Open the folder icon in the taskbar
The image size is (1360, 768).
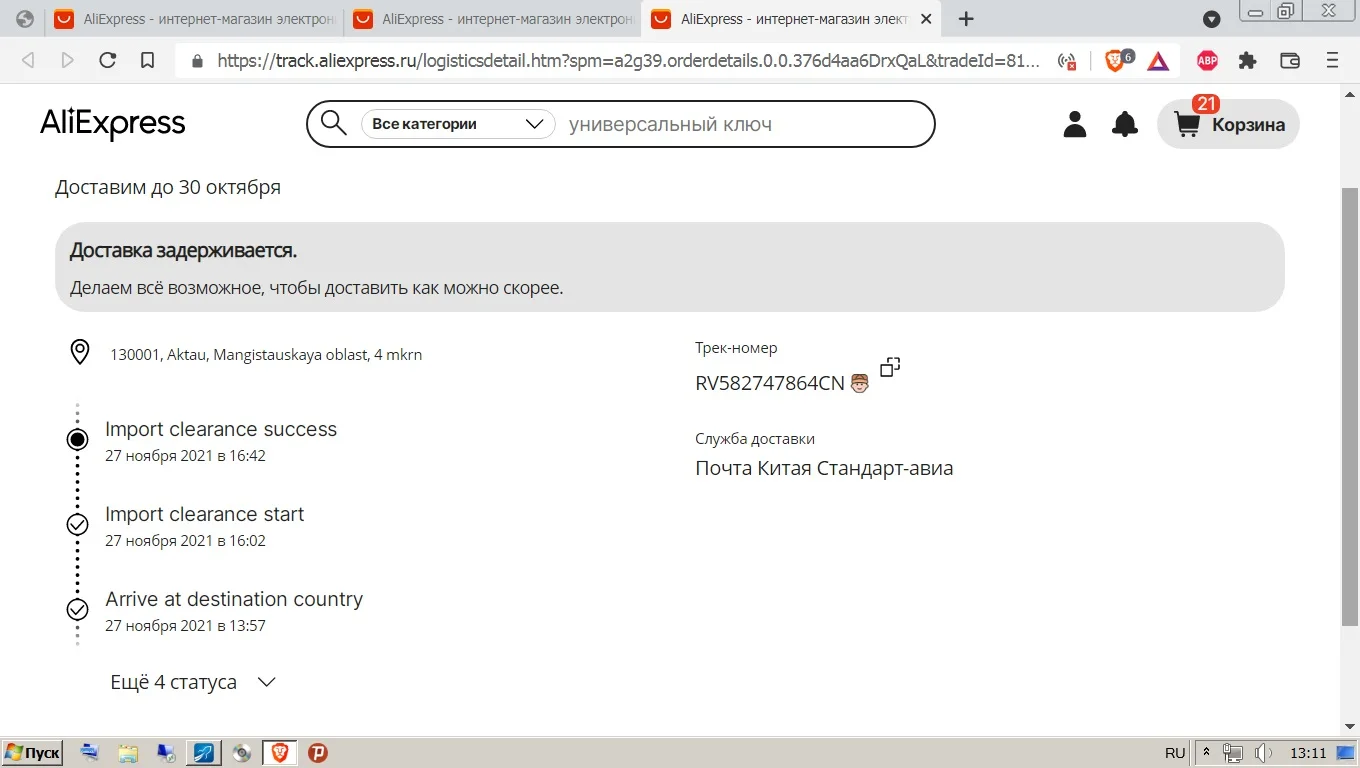click(128, 753)
